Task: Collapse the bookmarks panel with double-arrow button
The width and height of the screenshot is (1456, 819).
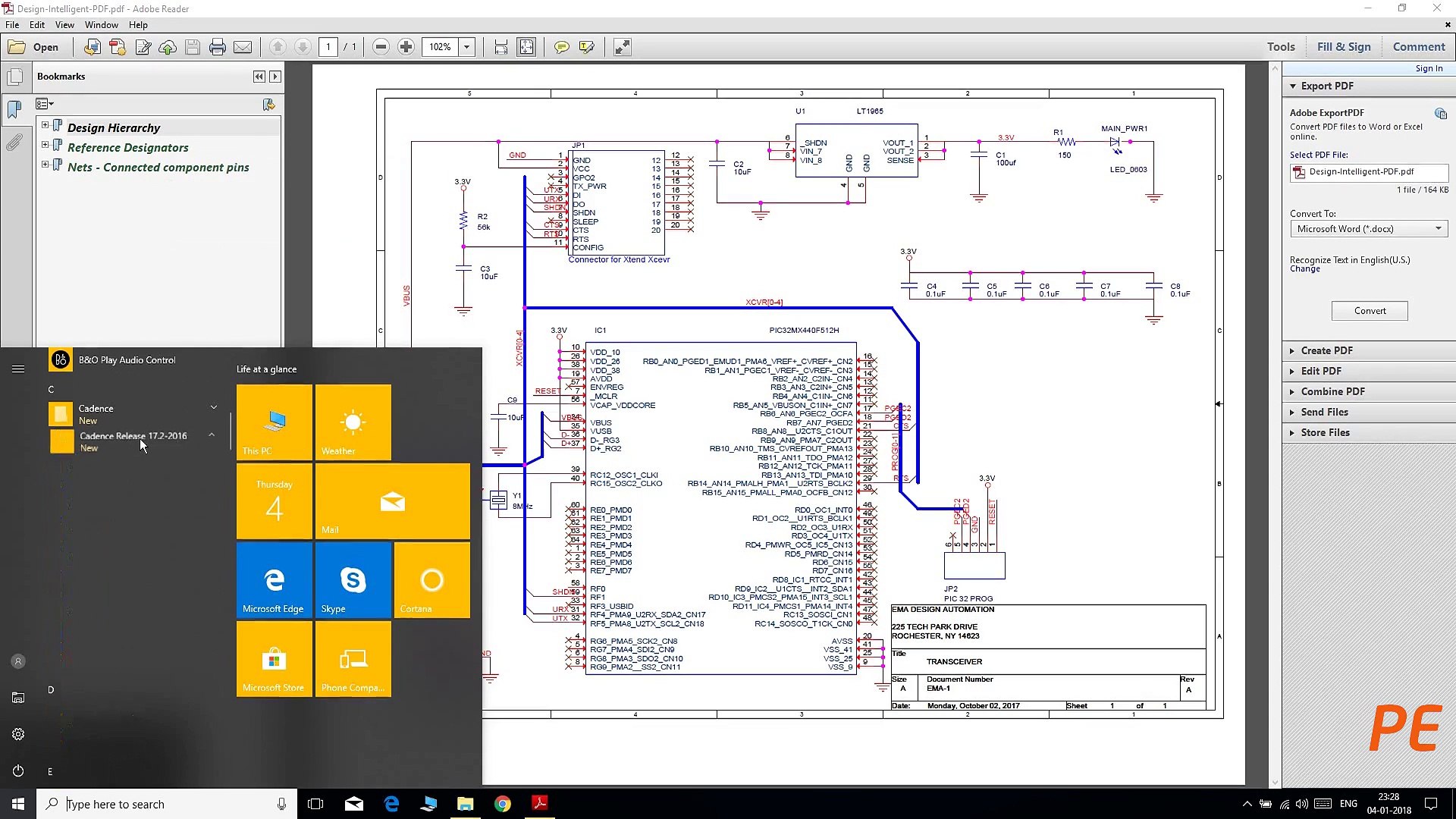Action: pyautogui.click(x=259, y=76)
